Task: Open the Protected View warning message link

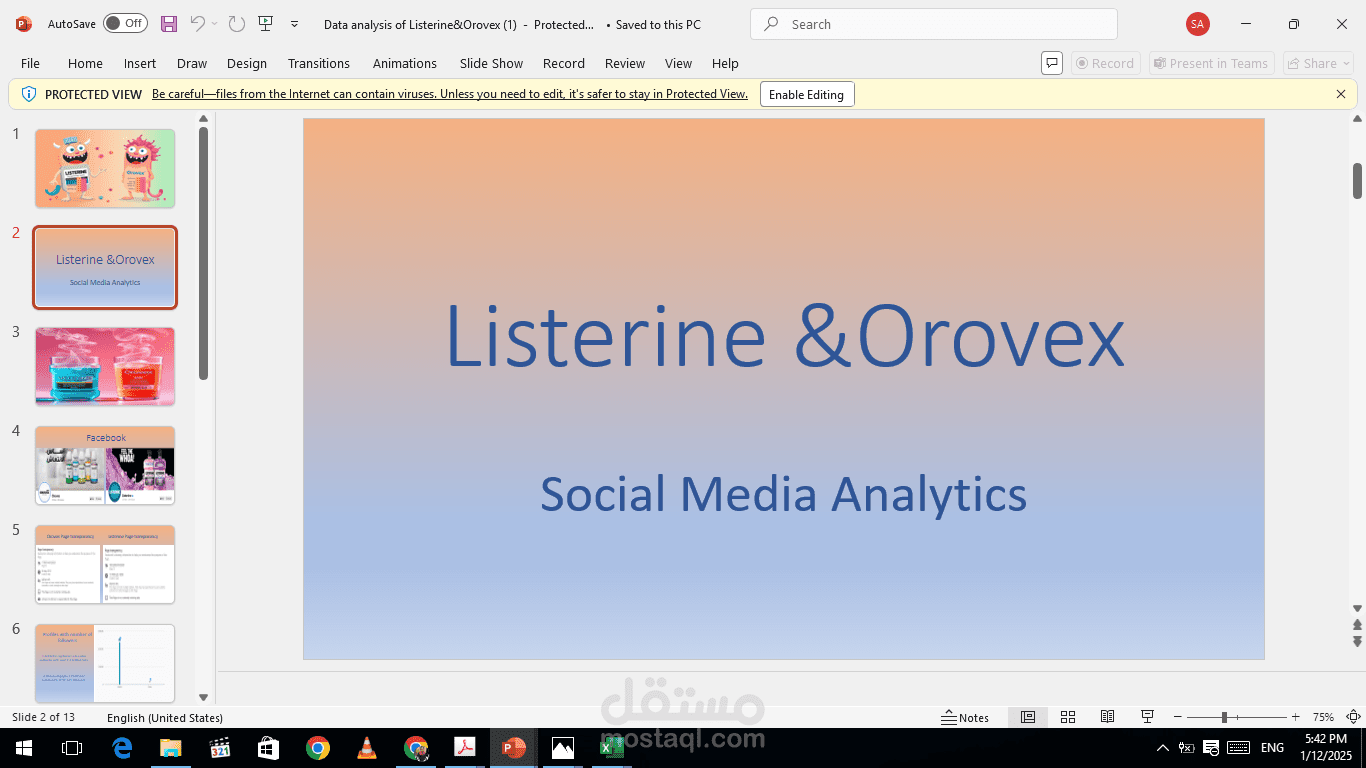Action: tap(450, 94)
